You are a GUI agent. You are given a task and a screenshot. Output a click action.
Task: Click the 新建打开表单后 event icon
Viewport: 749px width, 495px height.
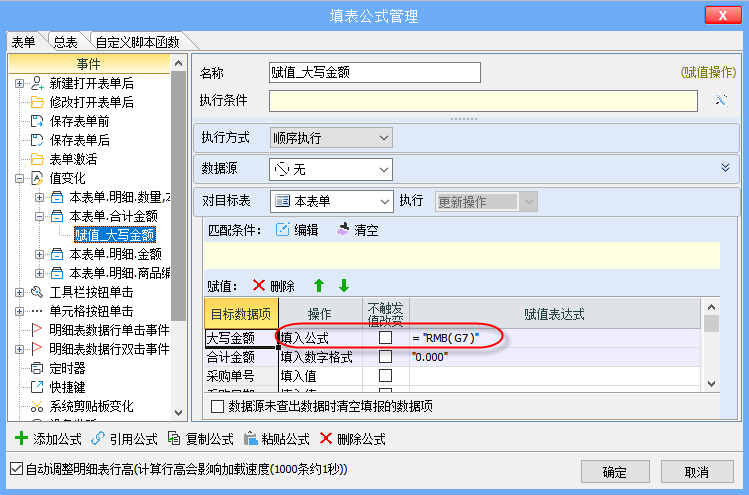click(37, 83)
